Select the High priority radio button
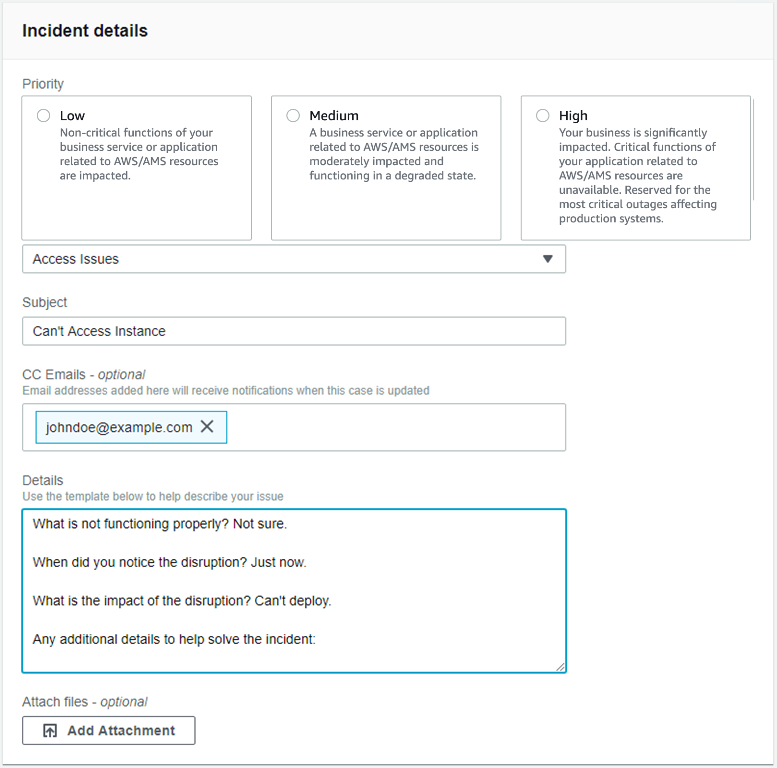This screenshot has height=768, width=777. pos(543,116)
